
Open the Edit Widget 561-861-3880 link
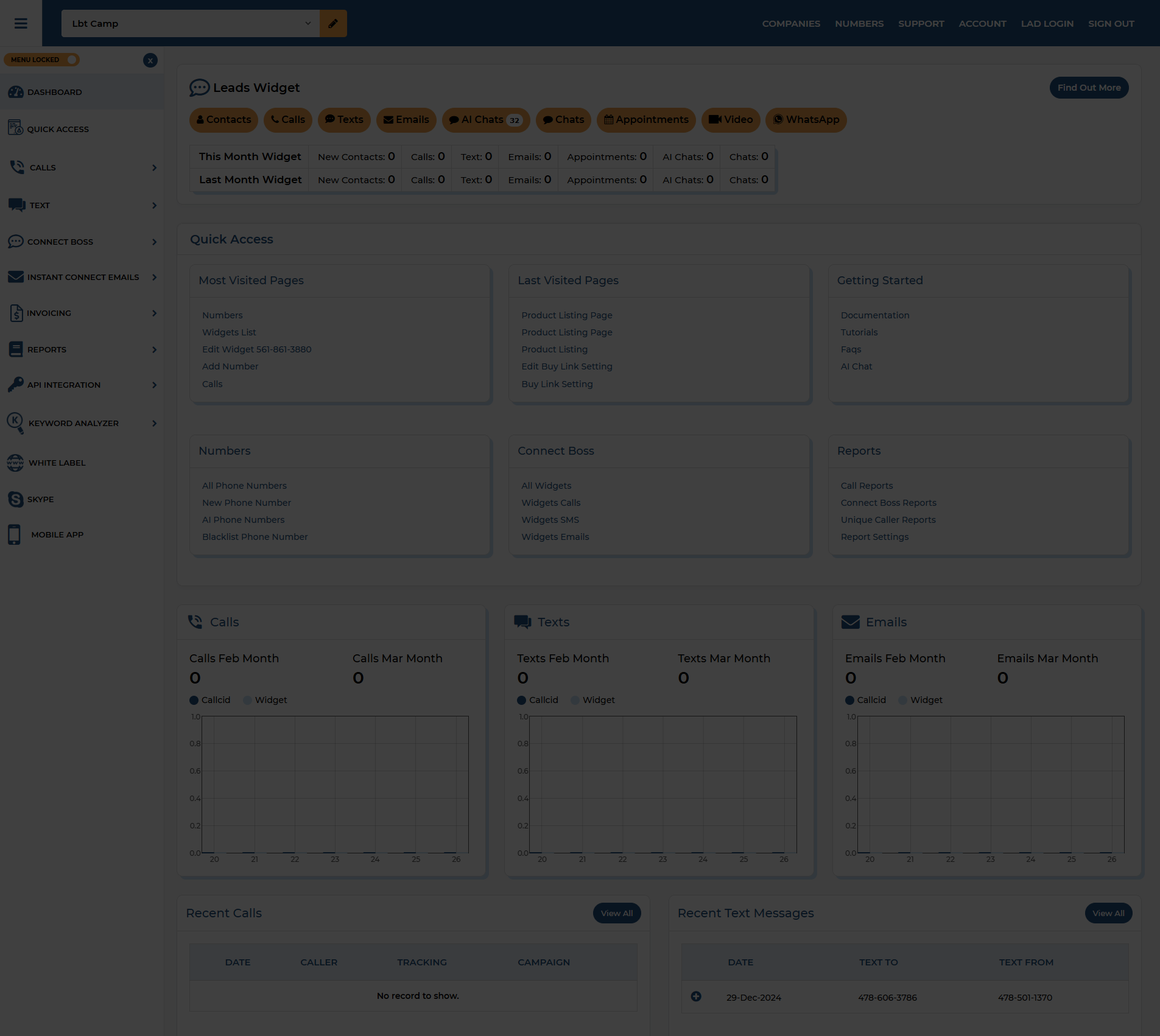(256, 349)
